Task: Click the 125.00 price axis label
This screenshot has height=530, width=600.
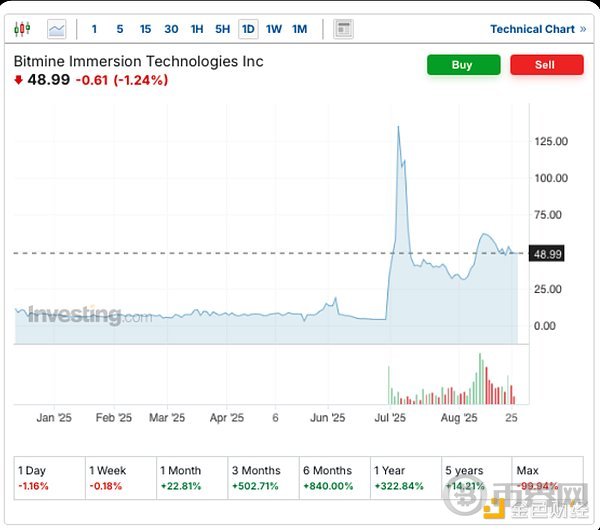Action: pyautogui.click(x=551, y=142)
